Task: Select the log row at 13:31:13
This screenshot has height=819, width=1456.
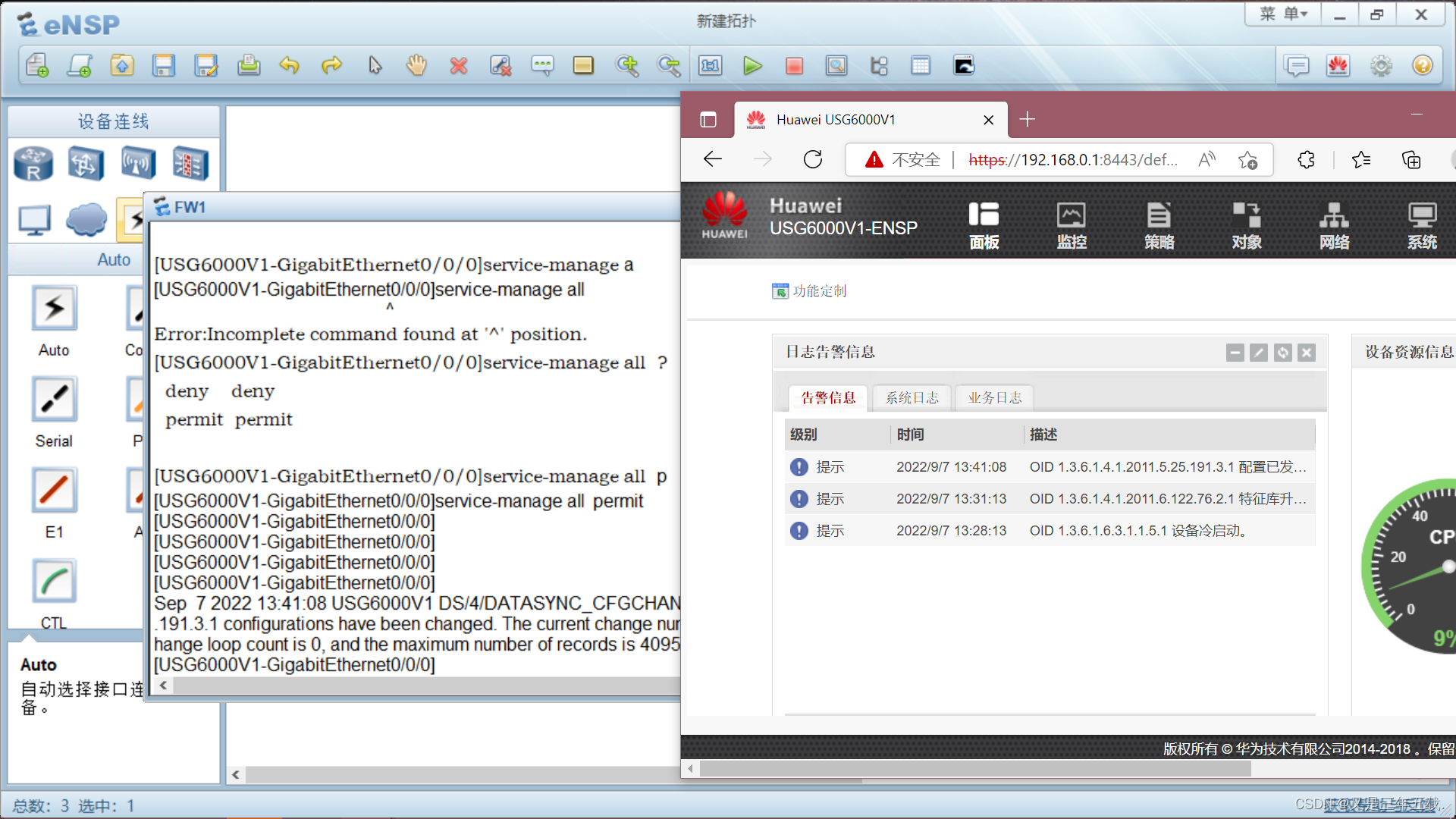Action: coord(1050,499)
